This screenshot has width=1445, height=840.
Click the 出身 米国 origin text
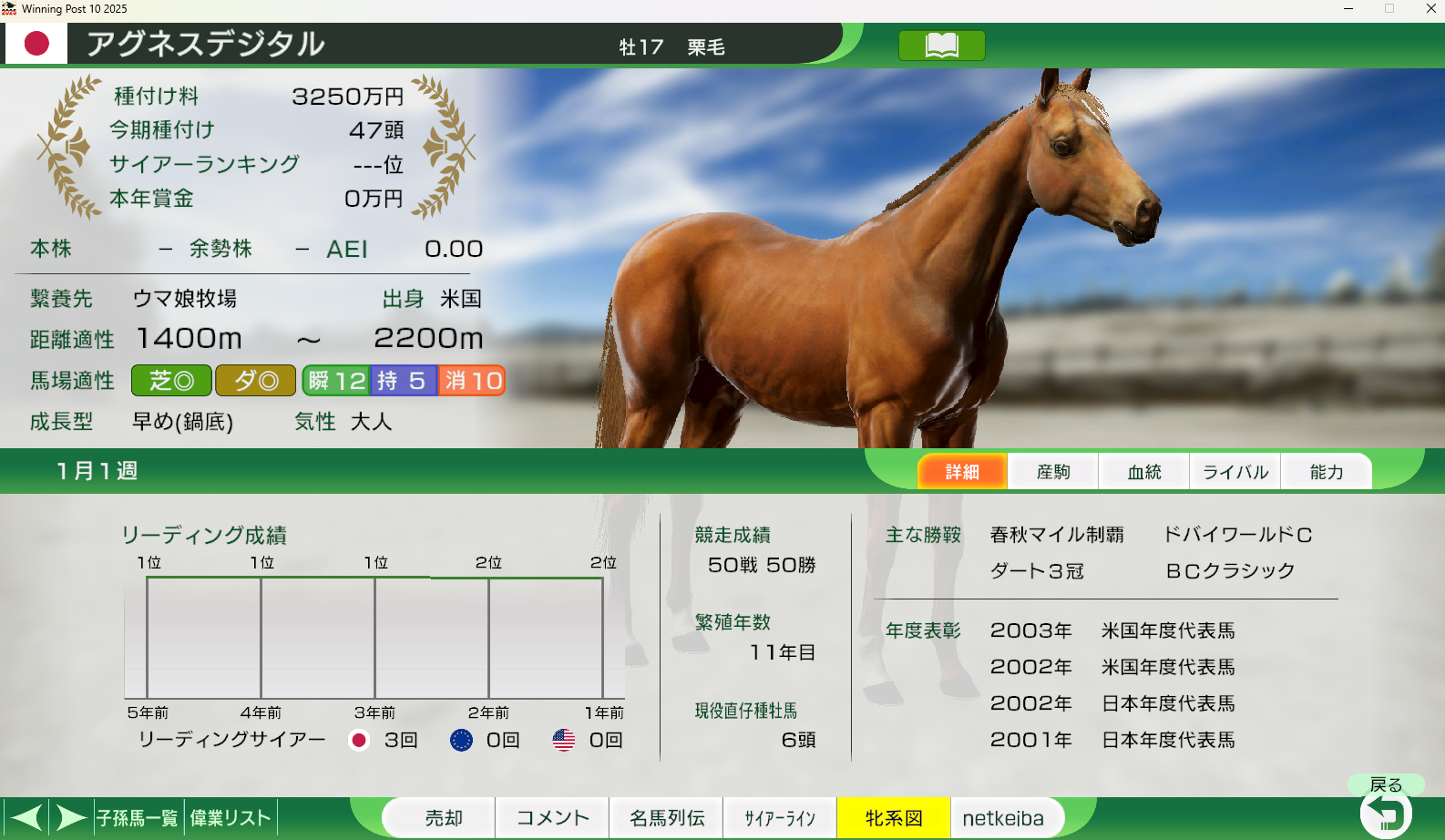click(432, 299)
